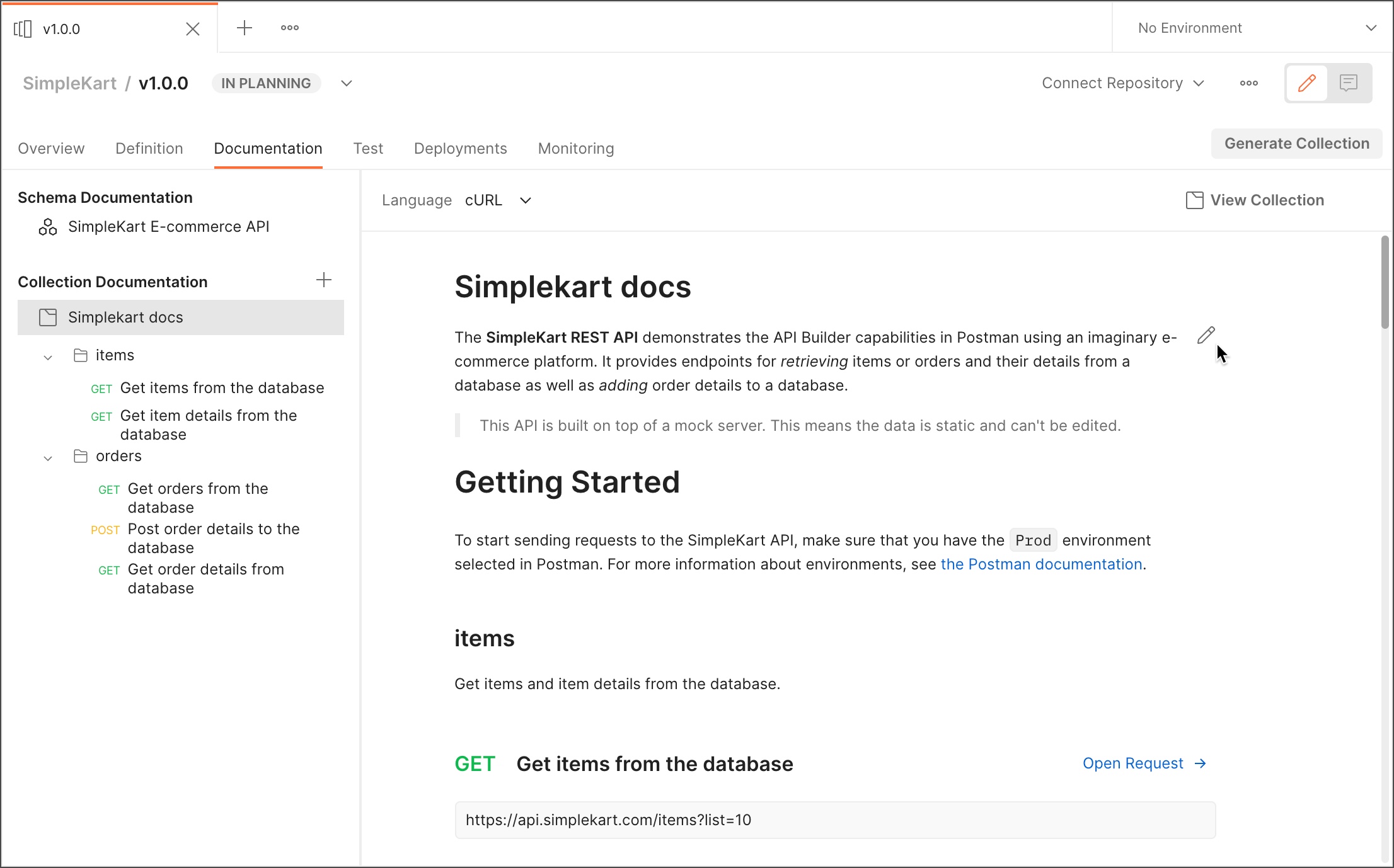Click the orders folder icon
The width and height of the screenshot is (1394, 868).
81,456
